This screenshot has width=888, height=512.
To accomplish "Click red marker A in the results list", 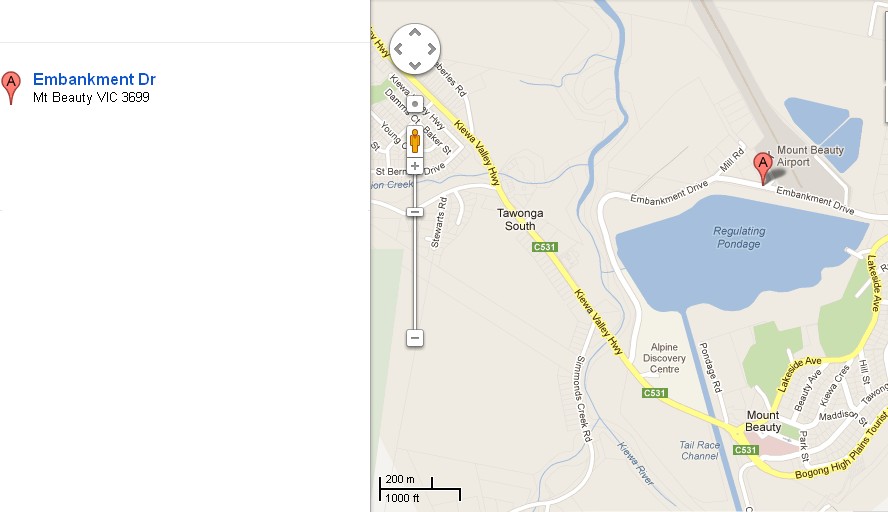I will (11, 88).
